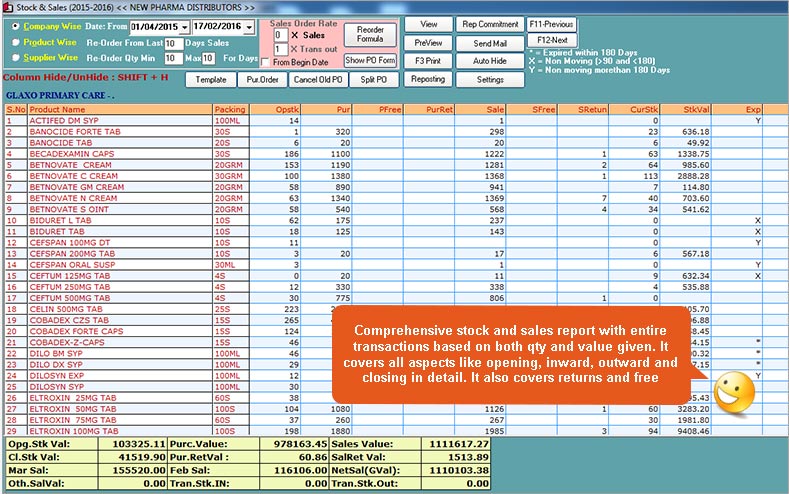Click the Trans out multiplier field showing 1
Viewport: 789px width, 494px height.
tap(280, 49)
